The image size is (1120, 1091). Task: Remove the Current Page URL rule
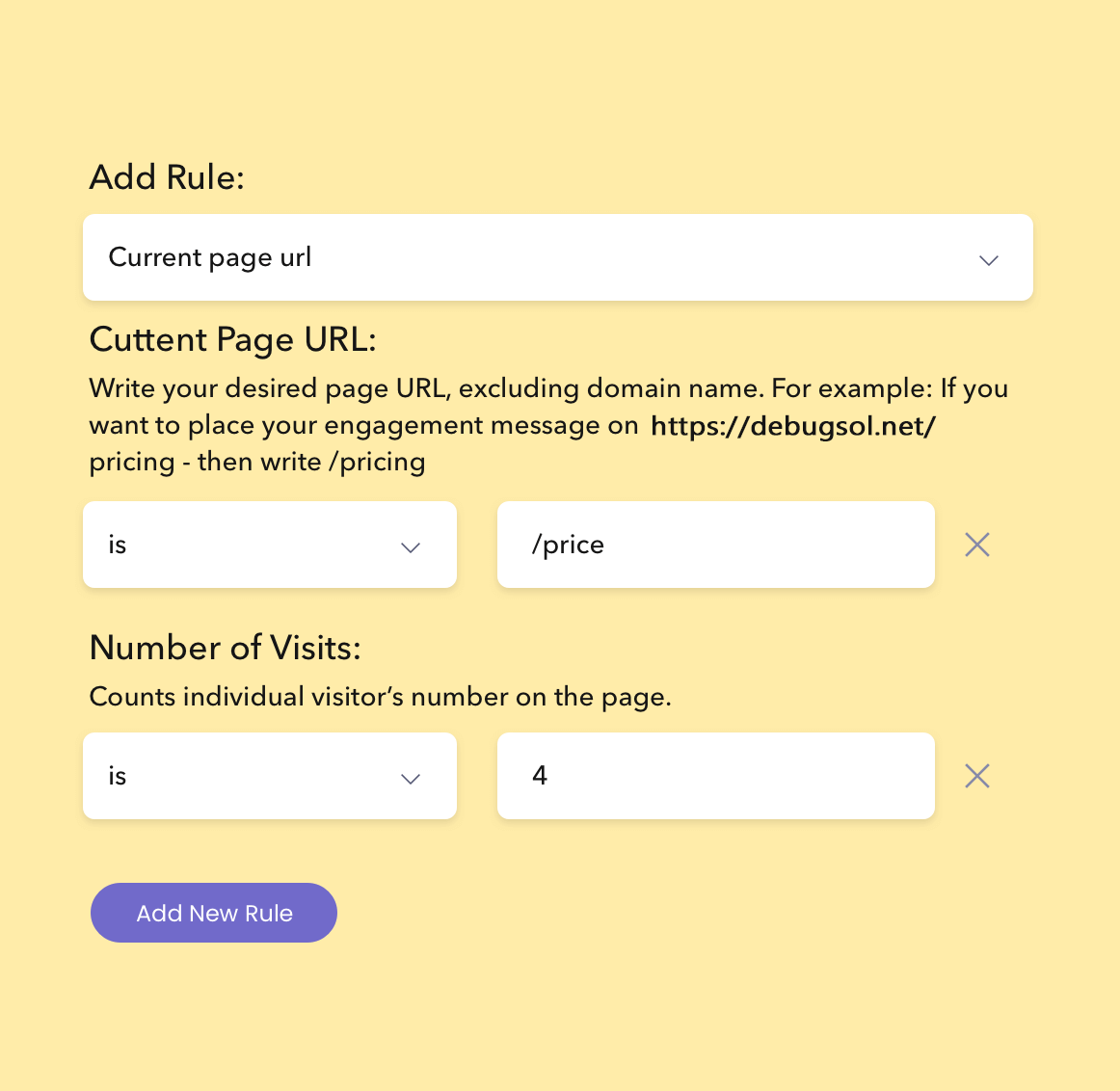(x=976, y=545)
